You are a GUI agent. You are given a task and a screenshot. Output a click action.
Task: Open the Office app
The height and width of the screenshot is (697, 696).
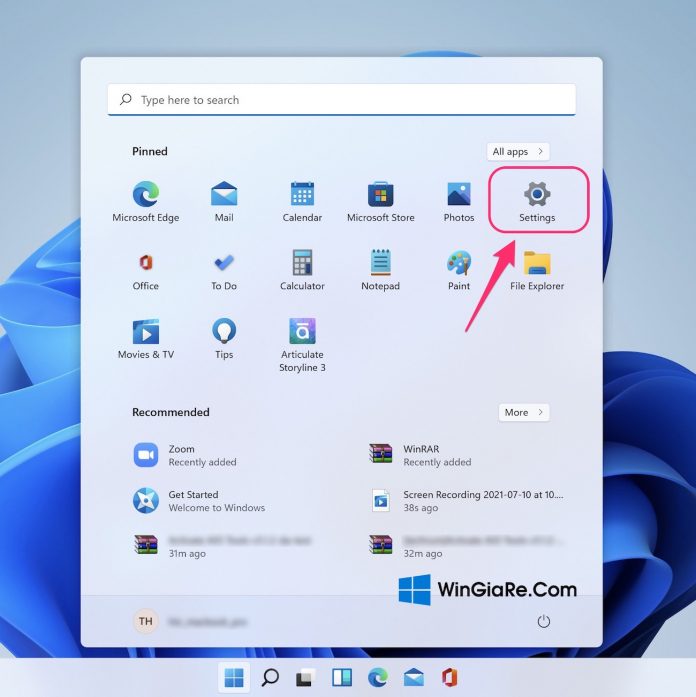[x=146, y=264]
